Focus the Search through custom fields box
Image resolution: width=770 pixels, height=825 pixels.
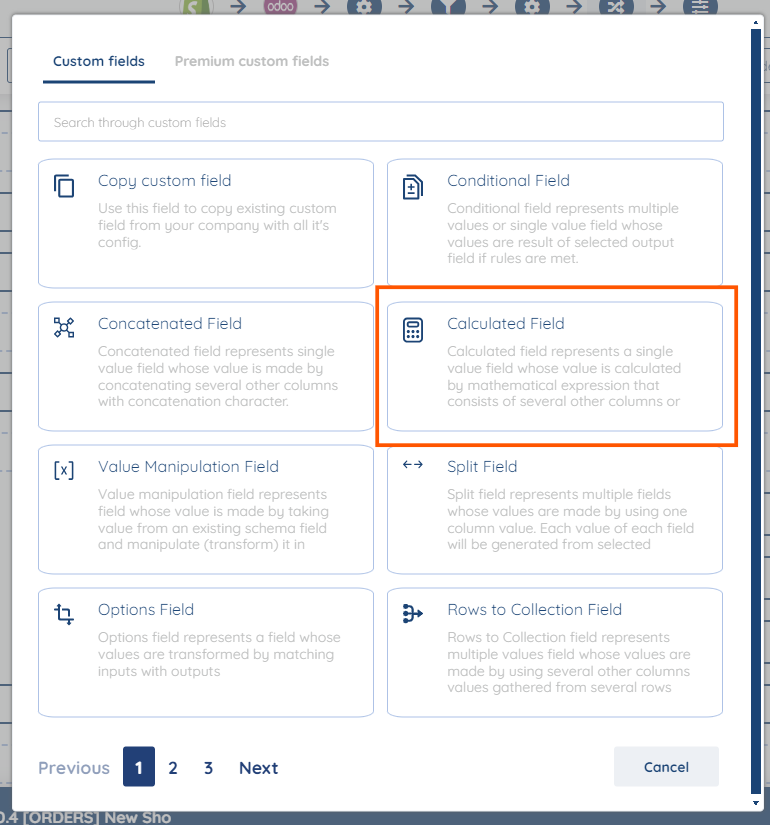coord(381,122)
